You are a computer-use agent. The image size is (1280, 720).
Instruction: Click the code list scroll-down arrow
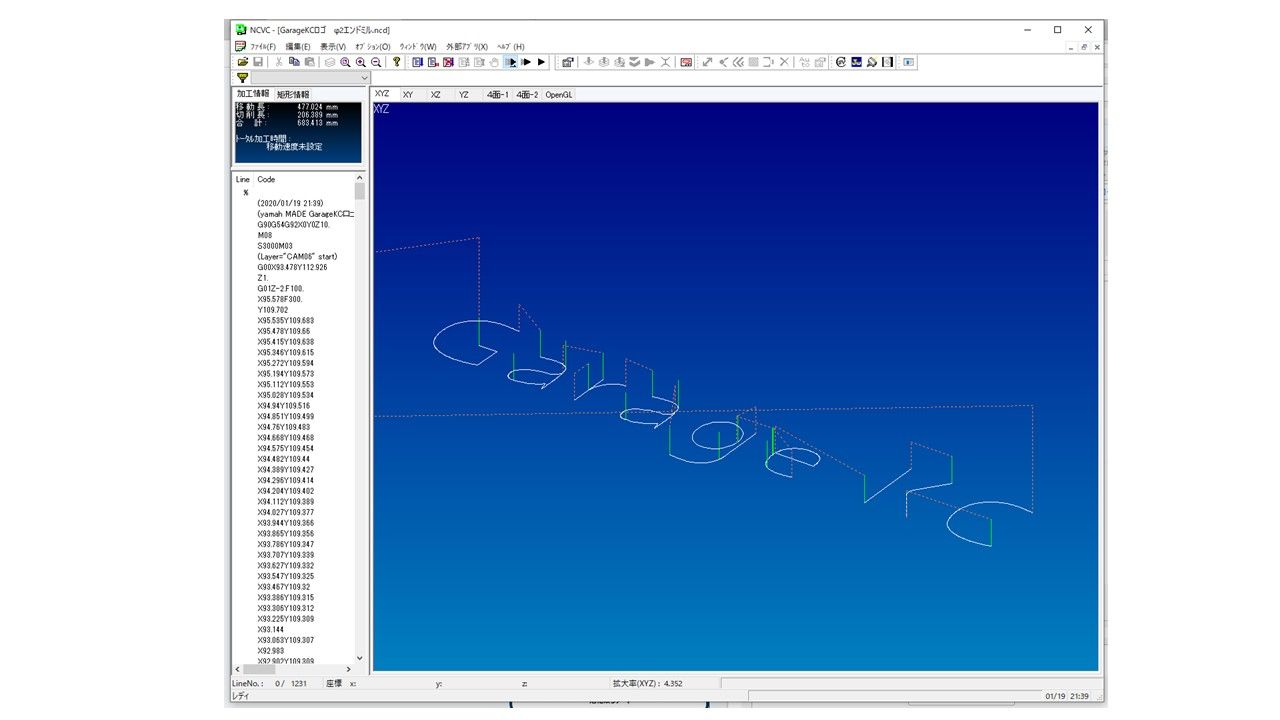point(360,658)
